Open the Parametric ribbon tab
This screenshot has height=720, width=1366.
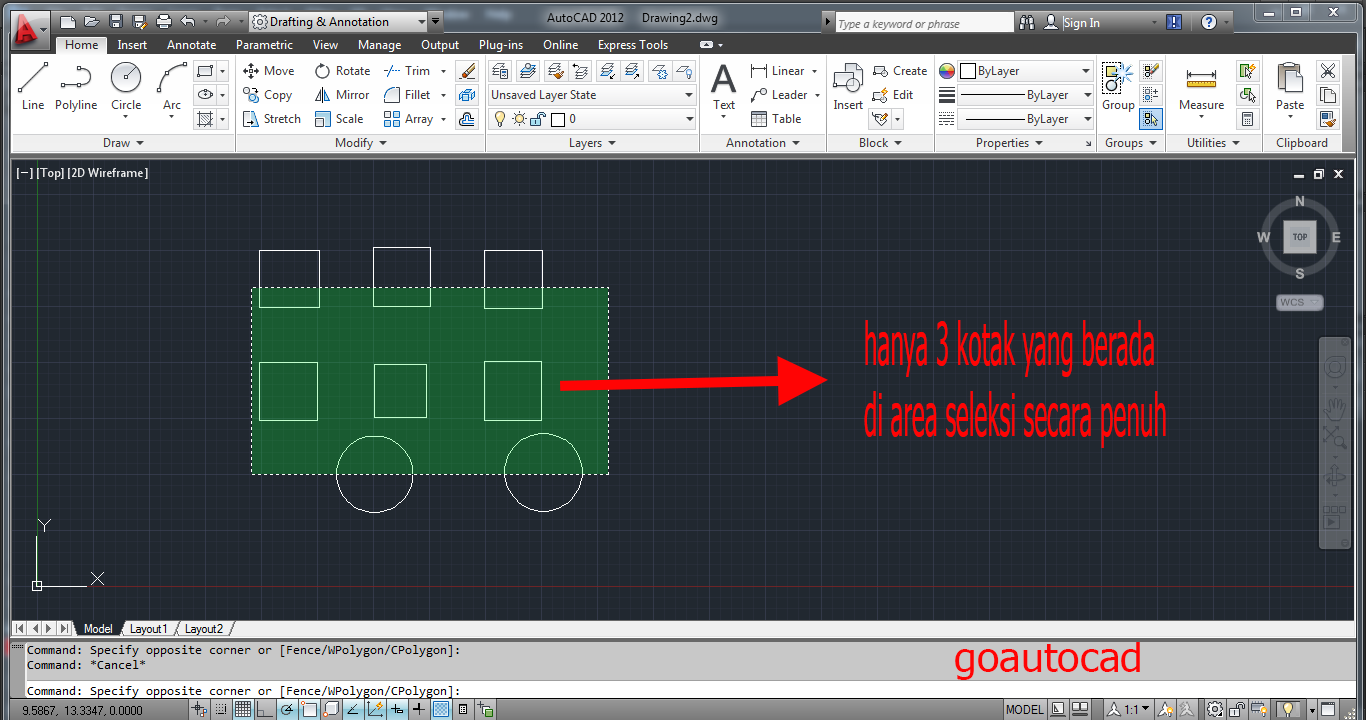click(264, 44)
